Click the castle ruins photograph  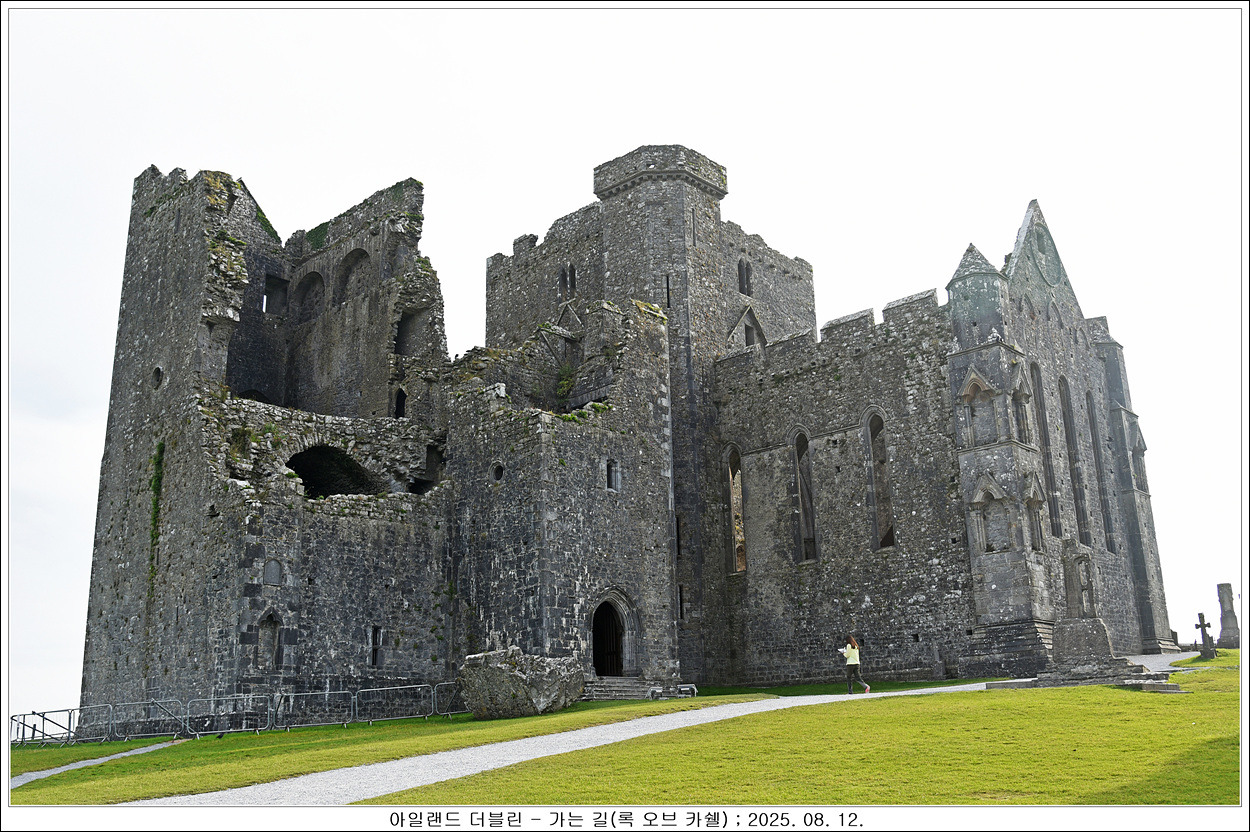pyautogui.click(x=625, y=407)
